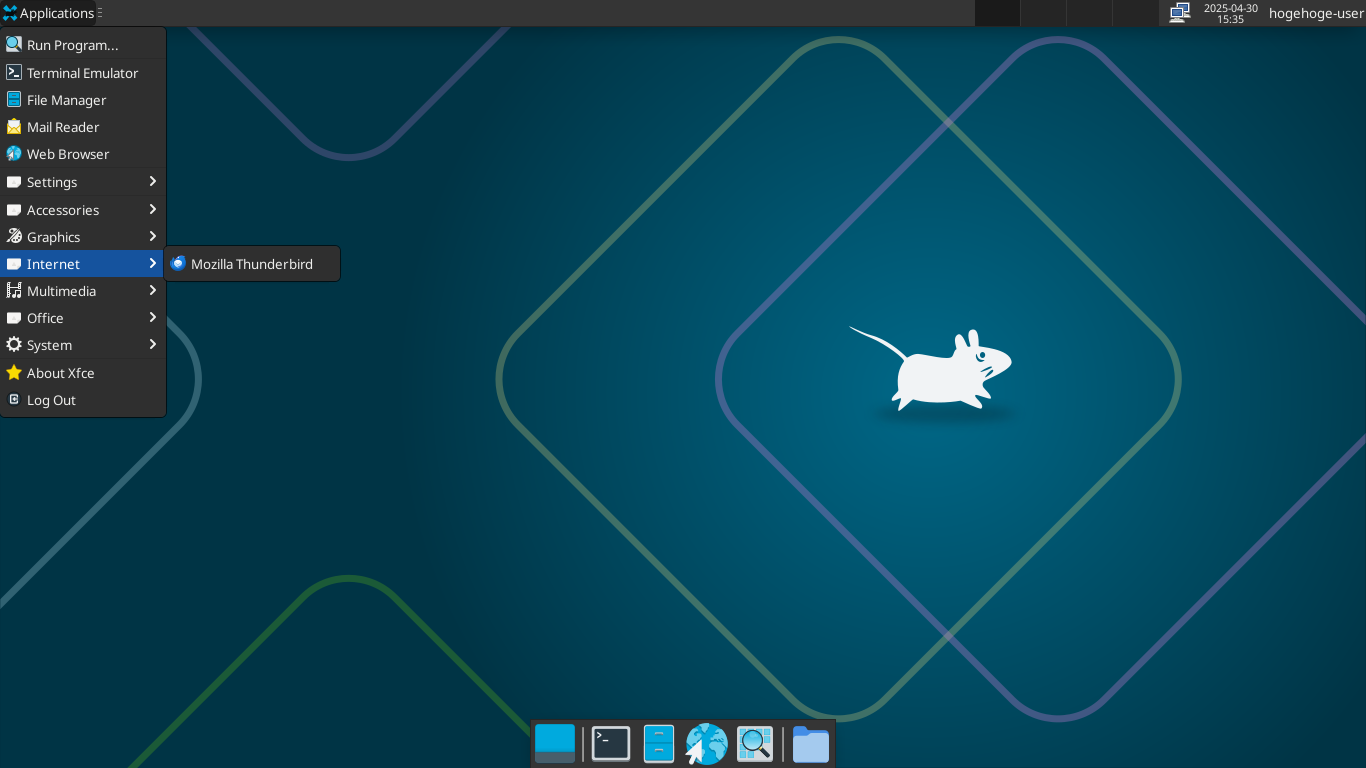Expand the Multimedia submenu arrow
This screenshot has height=768, width=1366.
[153, 290]
